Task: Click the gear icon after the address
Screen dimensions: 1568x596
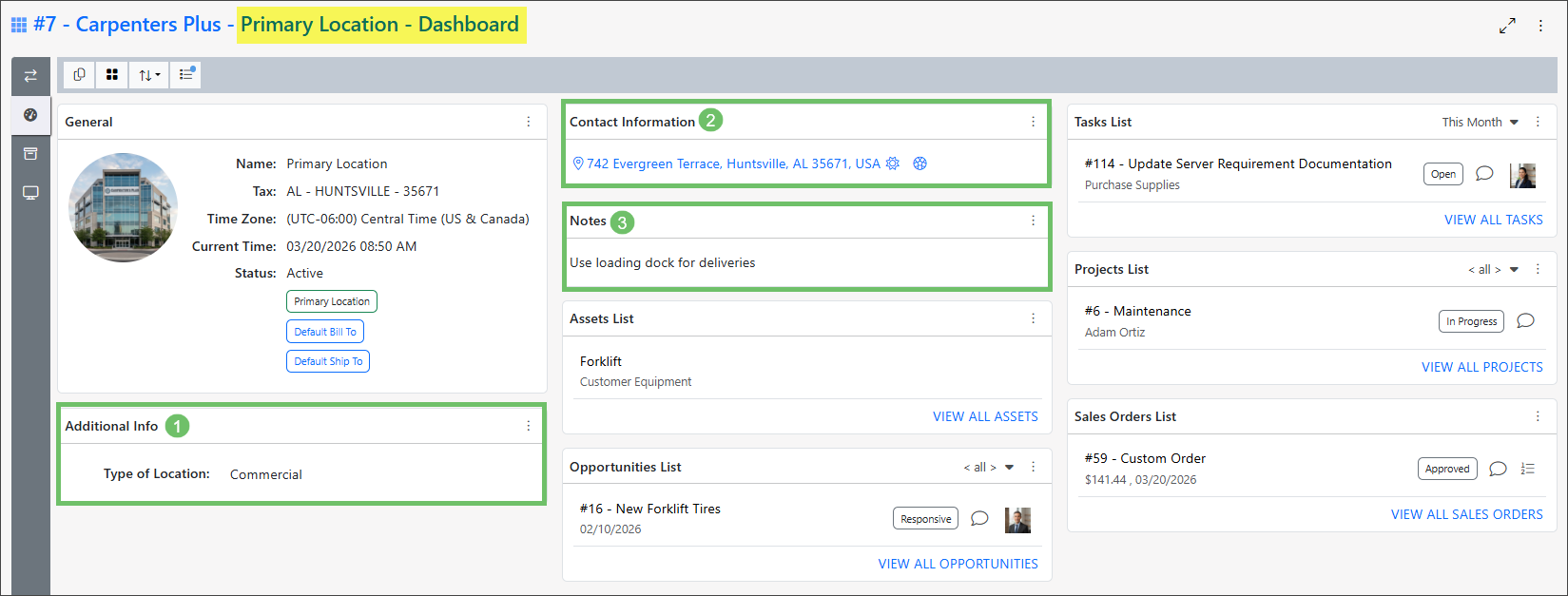Action: click(893, 163)
